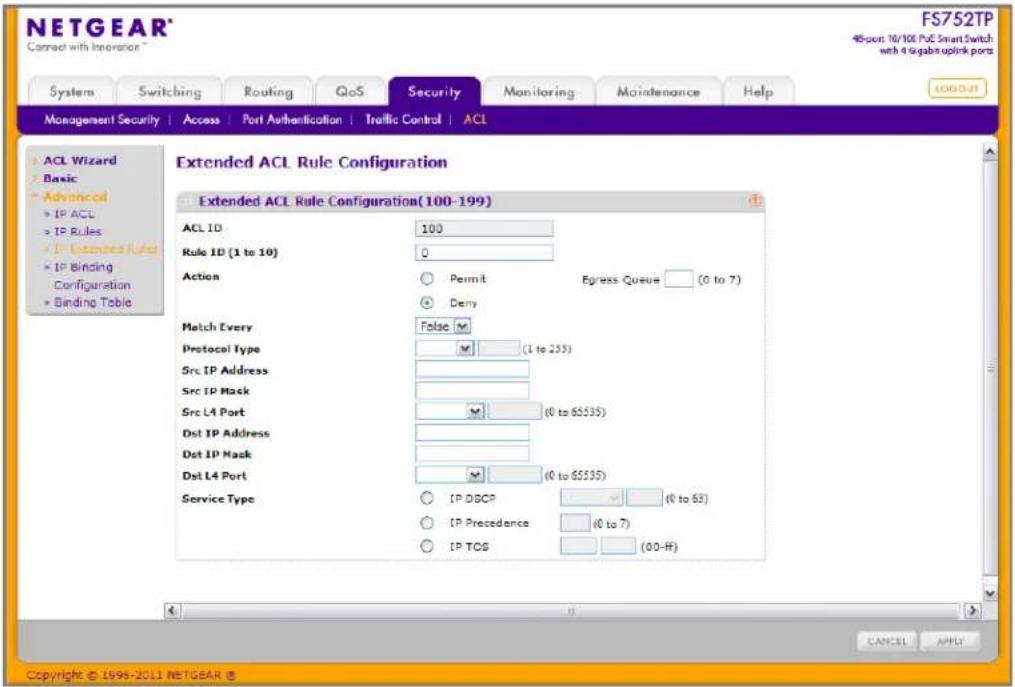
Task: Click the IP DSCP number field
Action: [x=644, y=498]
